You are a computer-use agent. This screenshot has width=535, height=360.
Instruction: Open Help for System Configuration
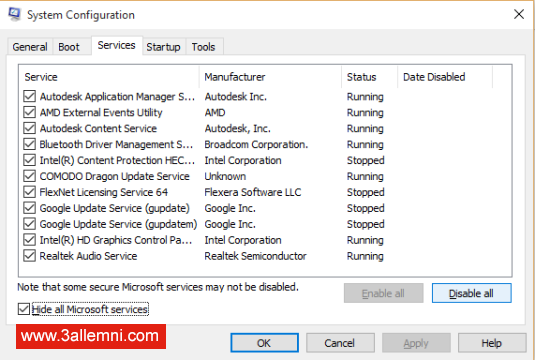492,343
